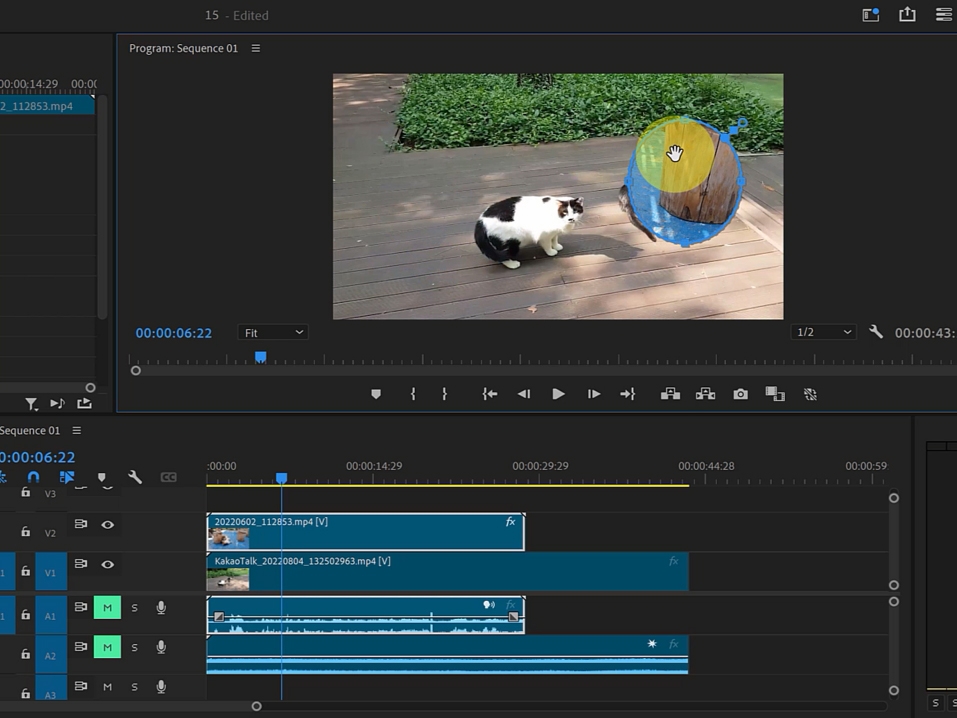
Task: Open the Program monitor panel menu
Action: pyautogui.click(x=256, y=48)
